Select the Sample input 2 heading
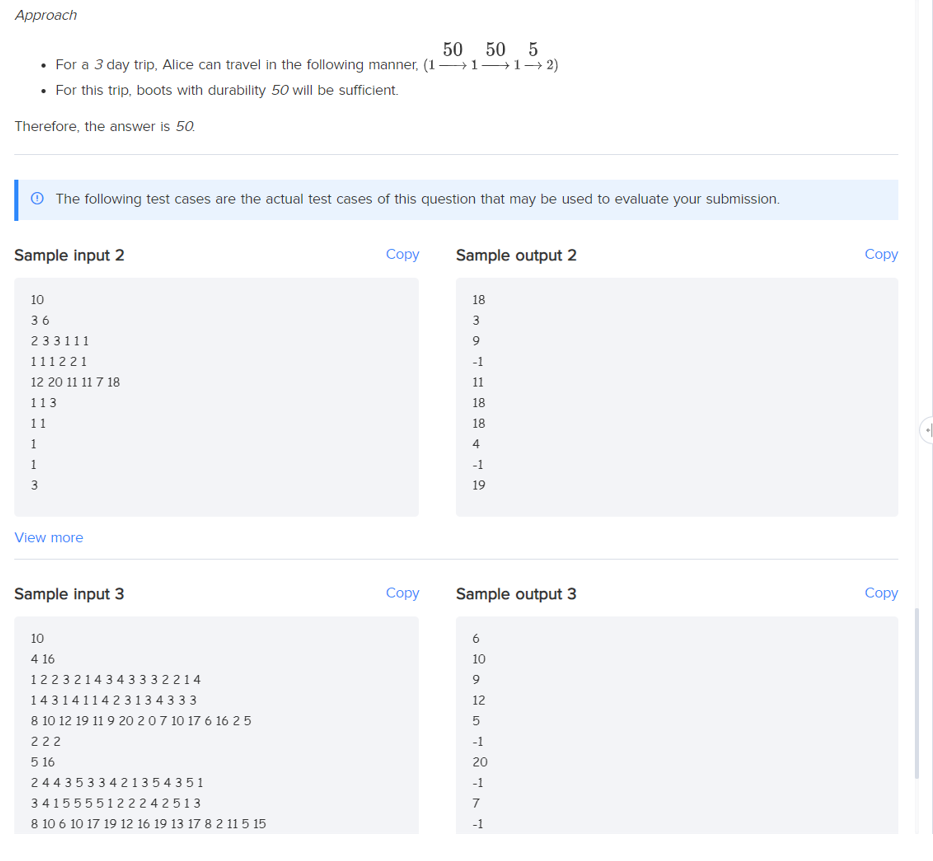933x861 pixels. tap(69, 255)
